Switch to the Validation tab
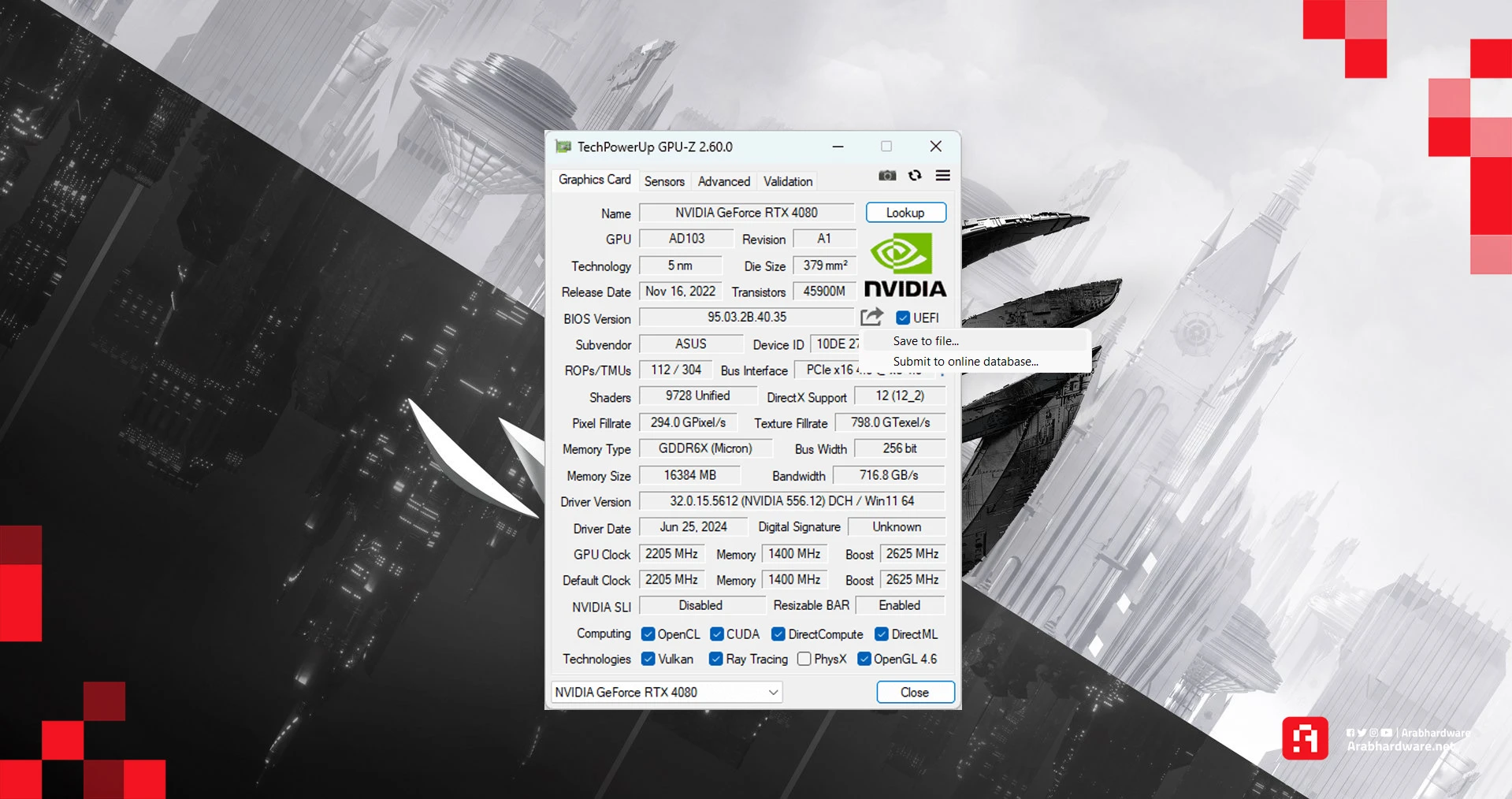 click(788, 181)
